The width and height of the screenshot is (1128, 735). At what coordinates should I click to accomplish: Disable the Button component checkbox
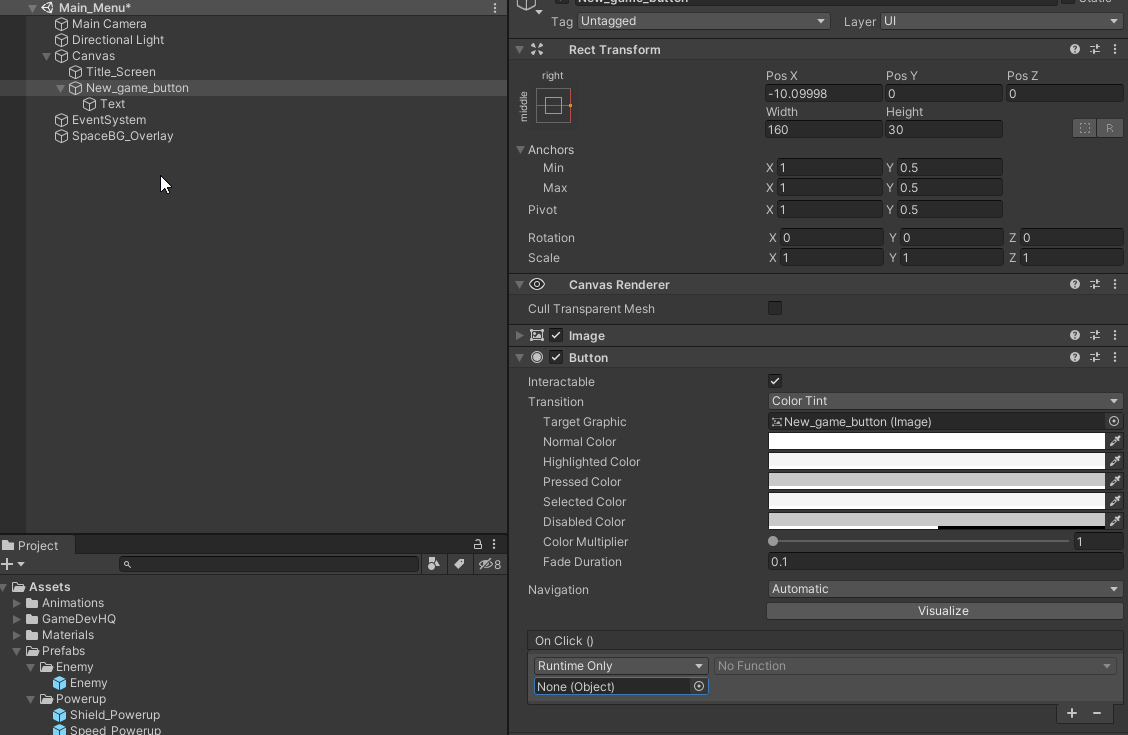click(x=556, y=357)
